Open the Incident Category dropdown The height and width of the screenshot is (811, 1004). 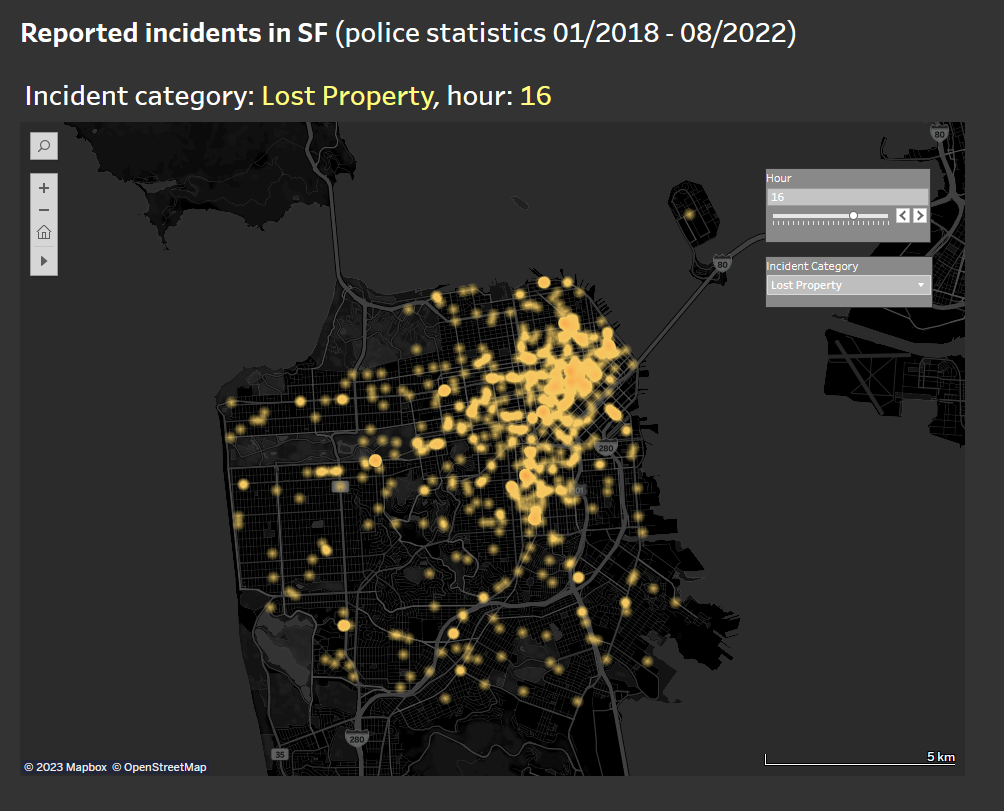pos(847,285)
